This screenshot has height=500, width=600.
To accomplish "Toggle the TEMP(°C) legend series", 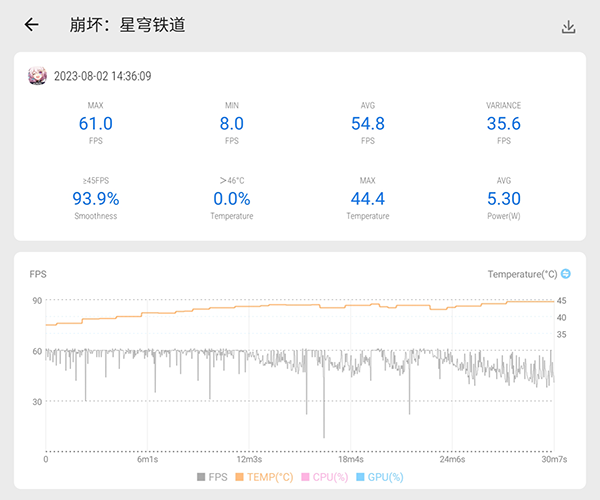I will click(264, 477).
